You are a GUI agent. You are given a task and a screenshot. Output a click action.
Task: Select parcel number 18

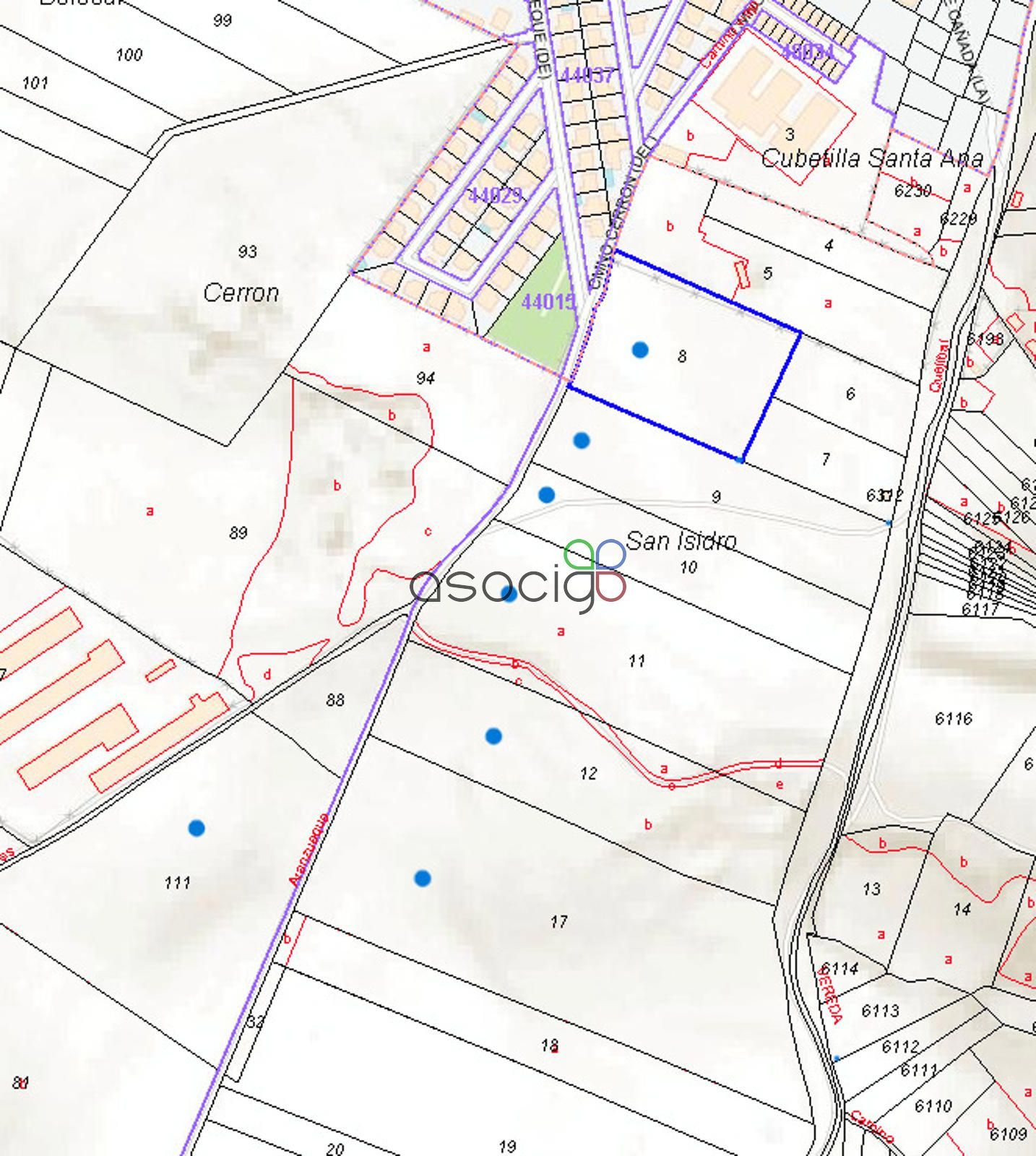tap(550, 1045)
